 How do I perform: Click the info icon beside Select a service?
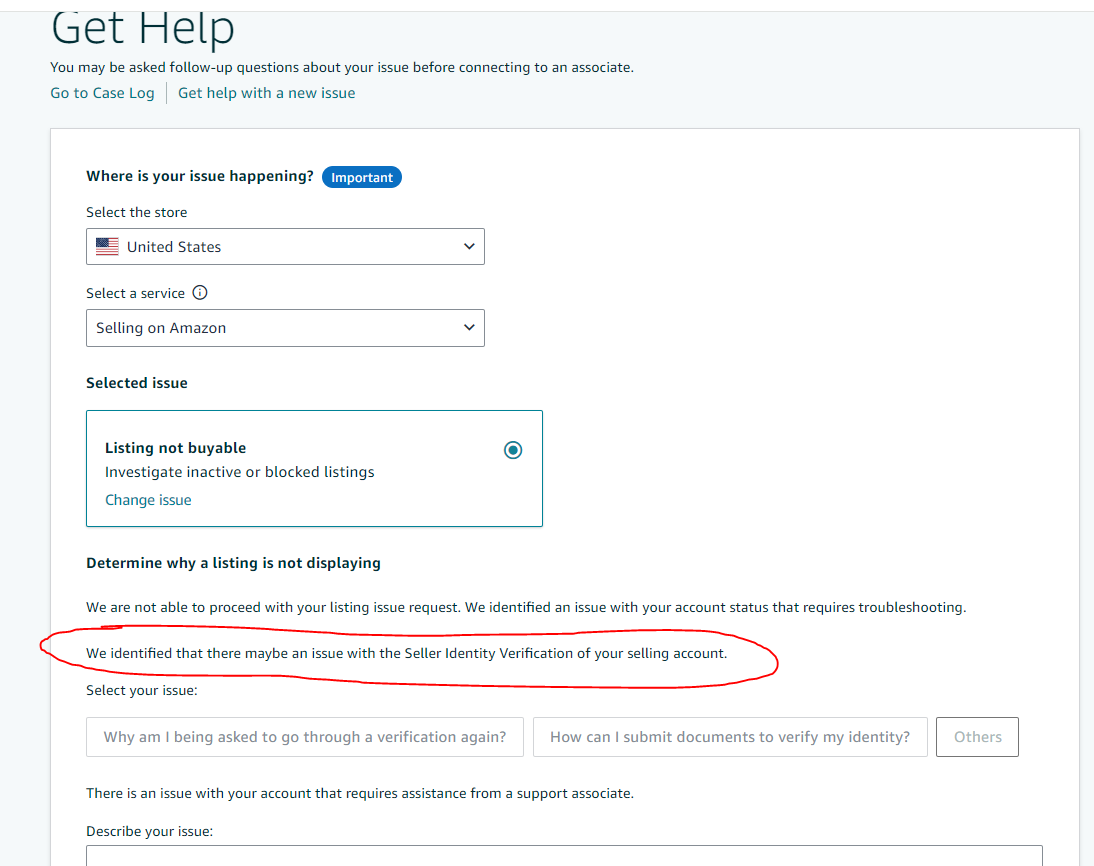200,292
